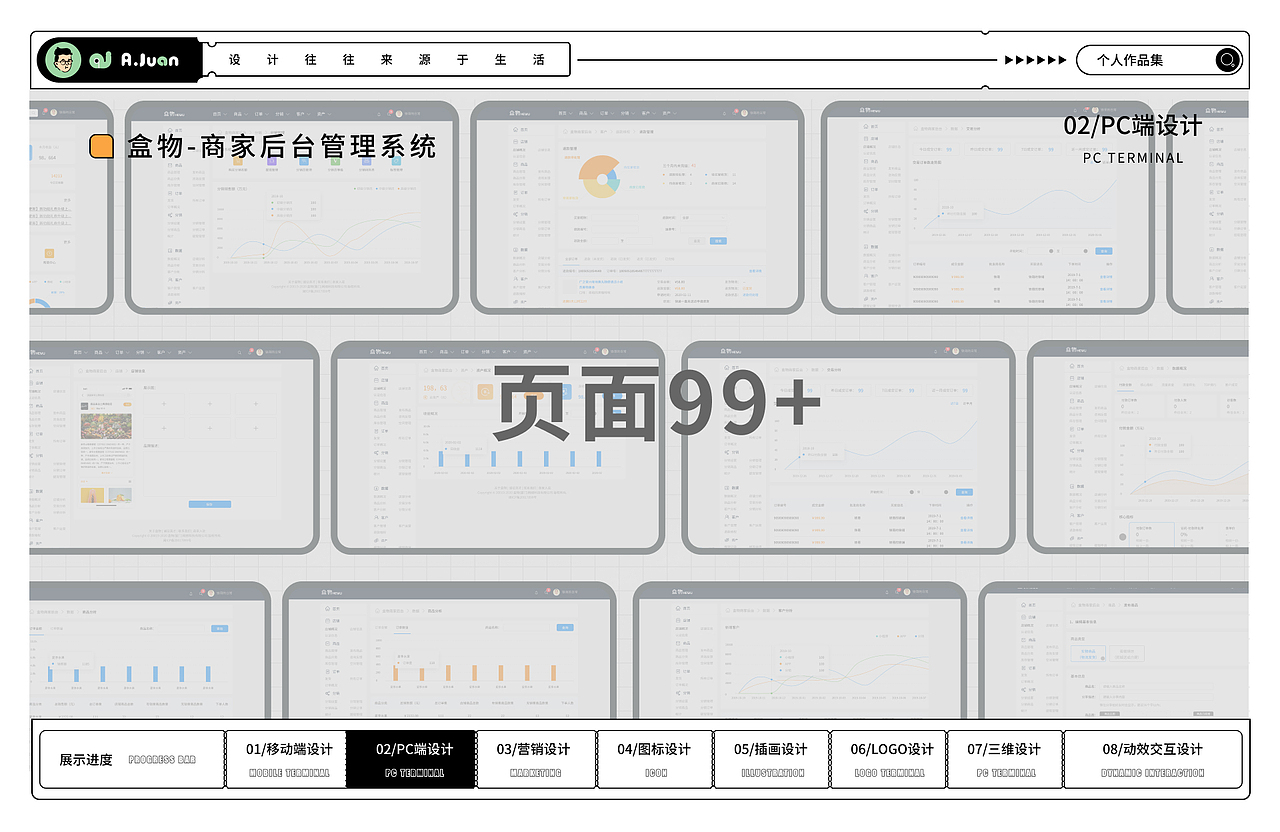
Task: Toggle the yellow legend dot below the orange one
Action: pyautogui.click(x=663, y=184)
